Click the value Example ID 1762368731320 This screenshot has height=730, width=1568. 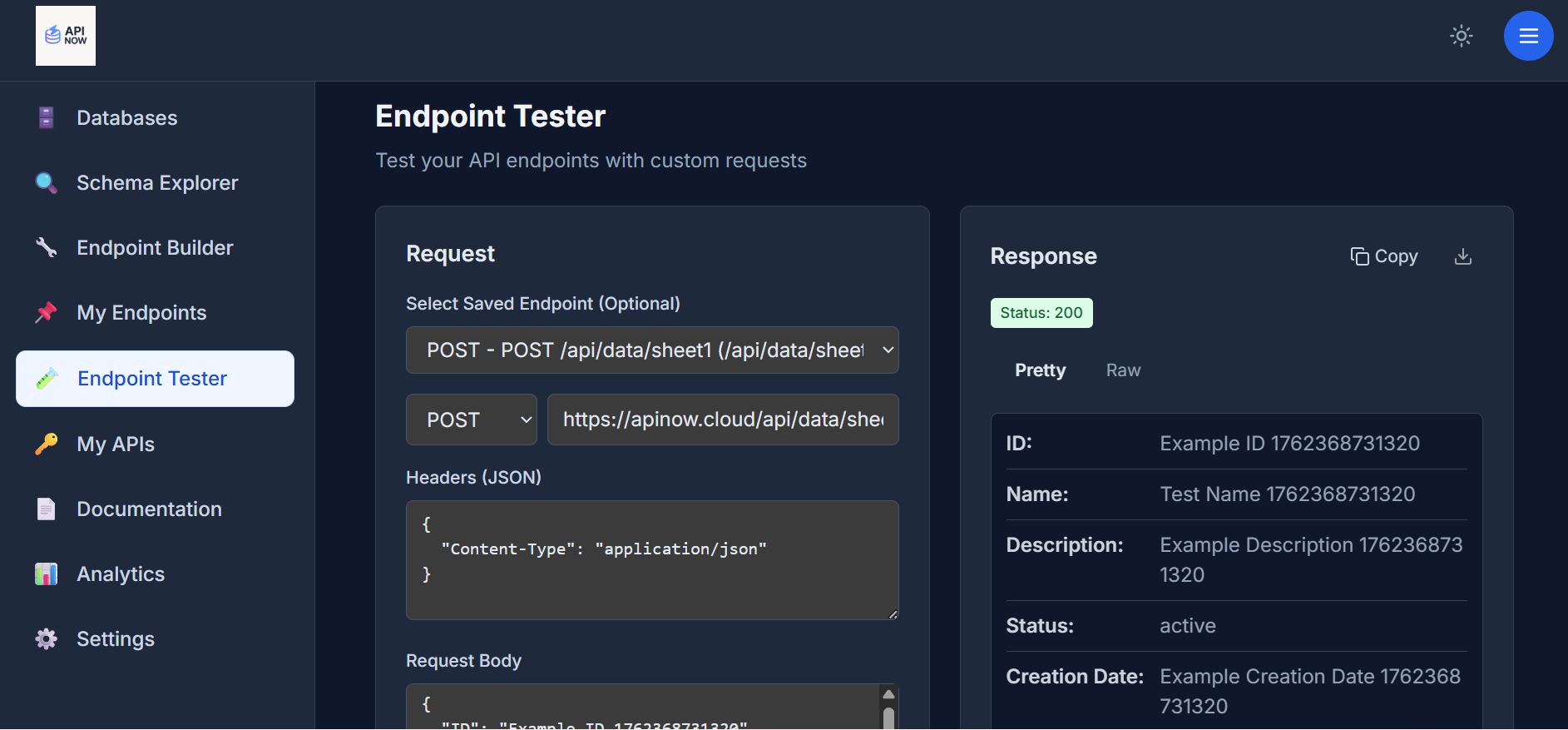point(1289,444)
